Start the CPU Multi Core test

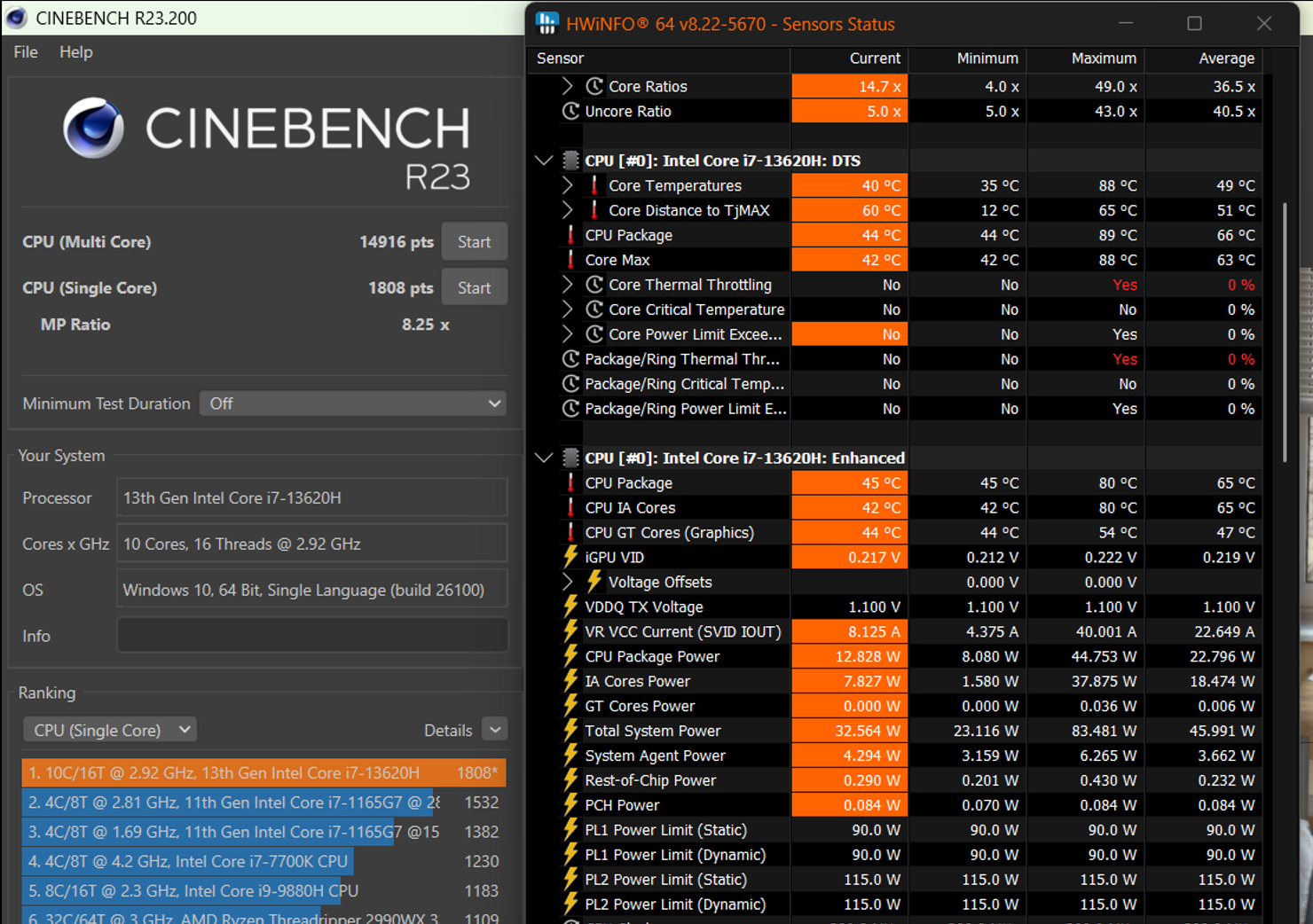coord(474,242)
